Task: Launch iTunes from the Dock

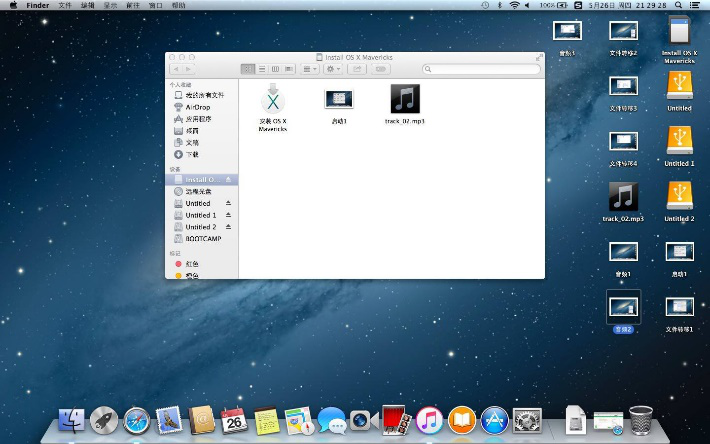Action: click(x=430, y=420)
